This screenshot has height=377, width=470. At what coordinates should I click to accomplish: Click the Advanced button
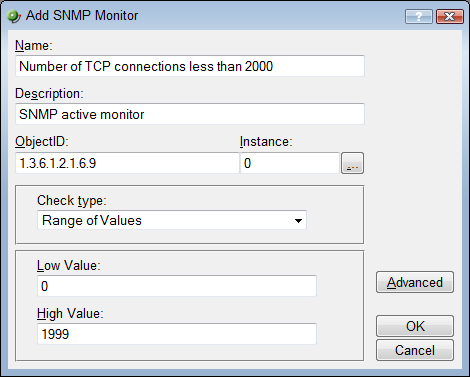click(x=415, y=282)
